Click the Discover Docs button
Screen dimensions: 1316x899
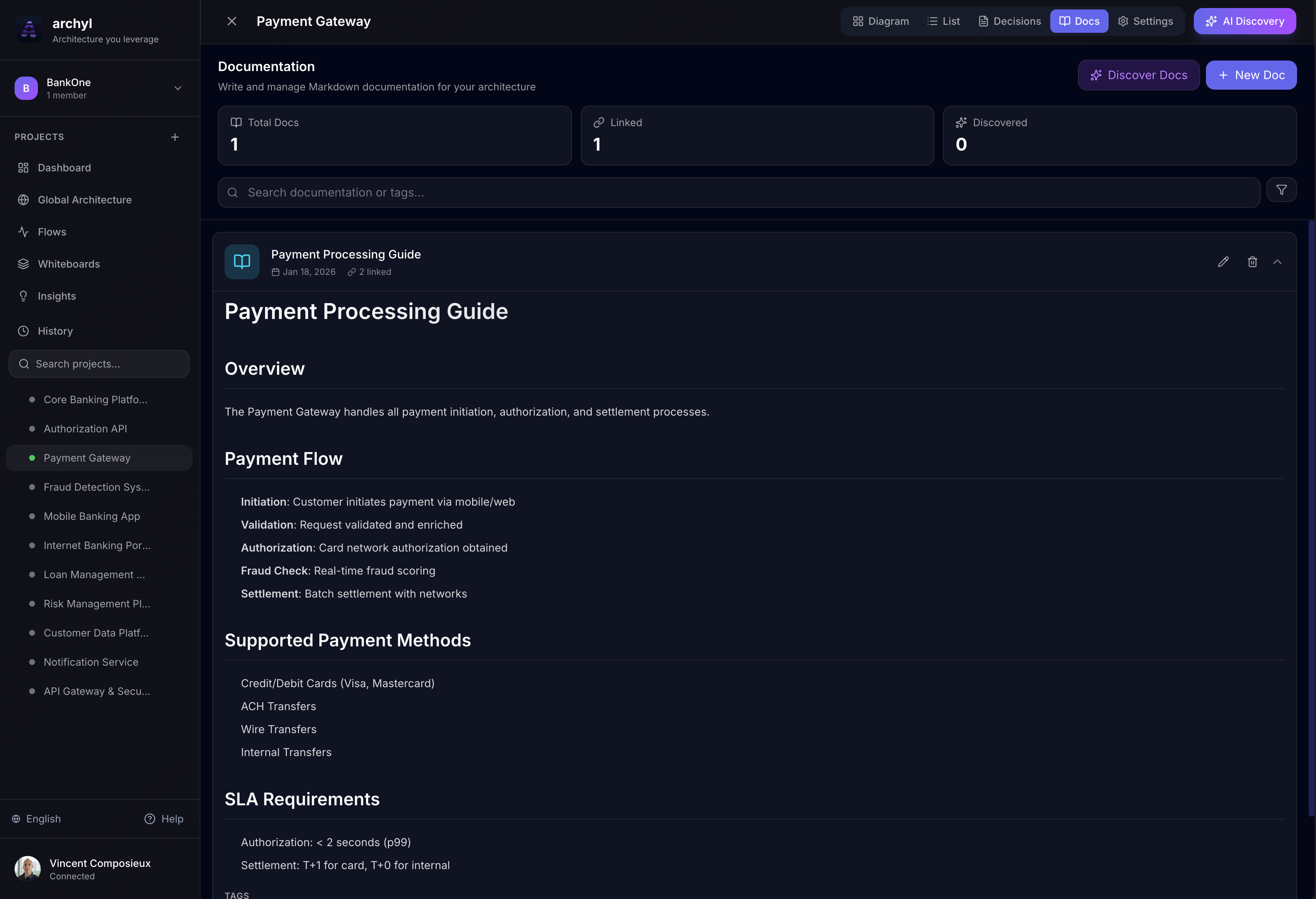[1138, 75]
